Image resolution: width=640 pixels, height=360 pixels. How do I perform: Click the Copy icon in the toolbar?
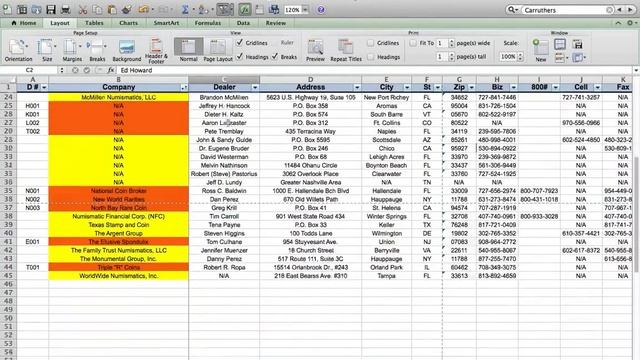pyautogui.click(x=97, y=9)
